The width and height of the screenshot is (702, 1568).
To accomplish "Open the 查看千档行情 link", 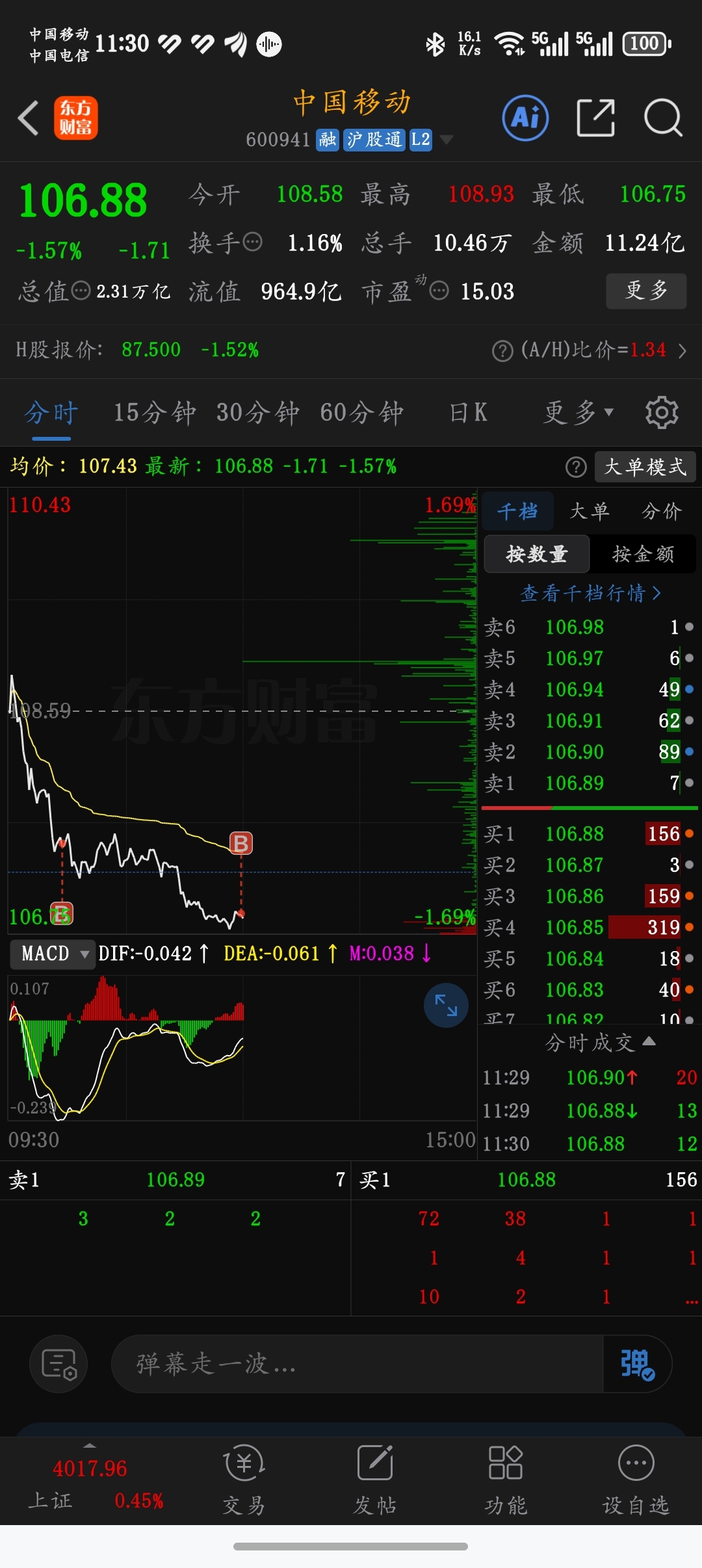I will pyautogui.click(x=590, y=593).
